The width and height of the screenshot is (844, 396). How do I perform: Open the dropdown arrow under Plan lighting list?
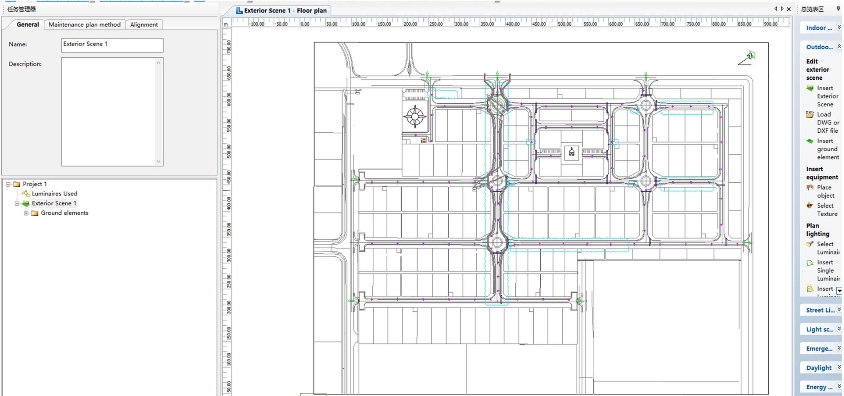coord(839,291)
